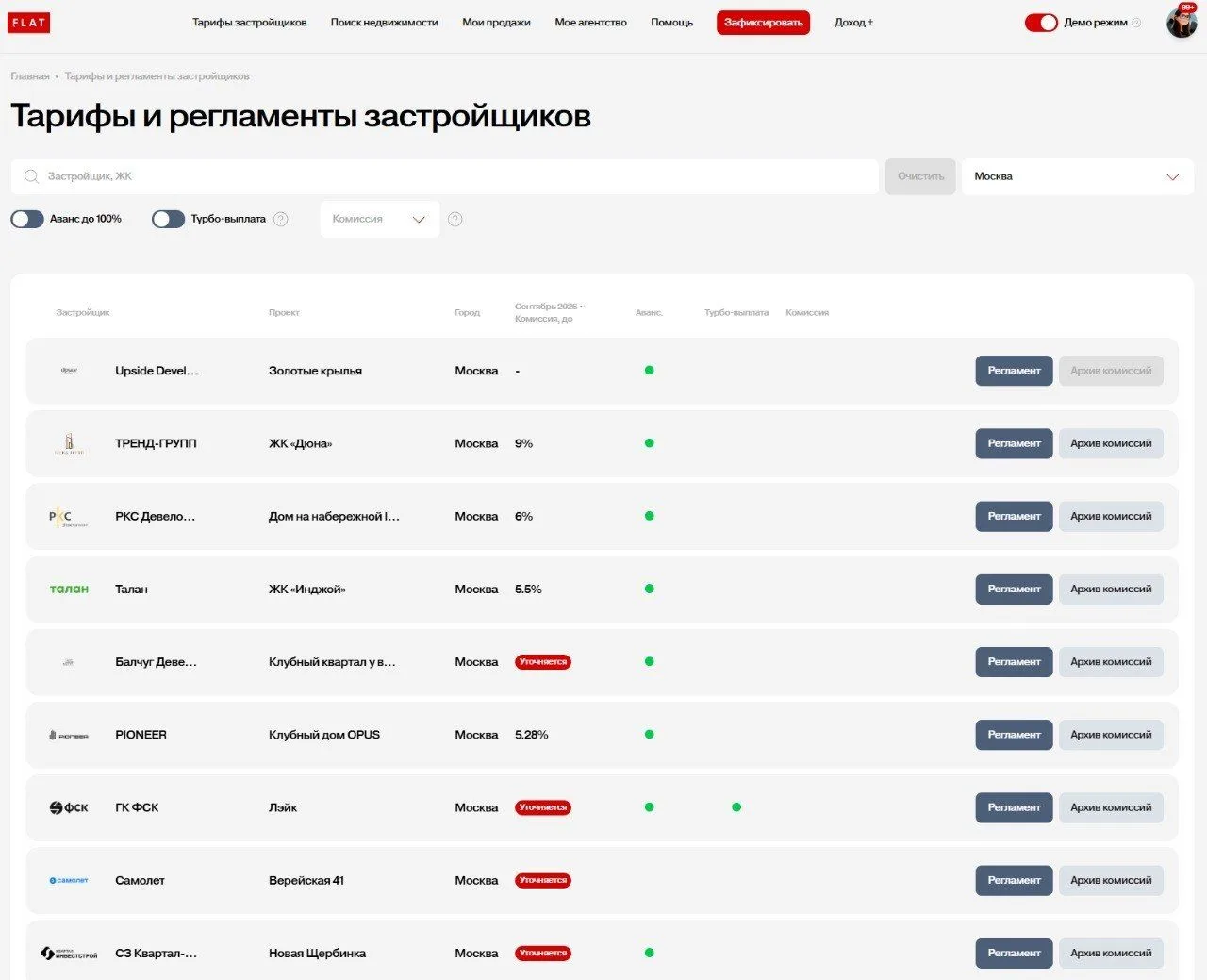Click project name Золотые крылья
Screen dimensions: 1207x980
(315, 371)
